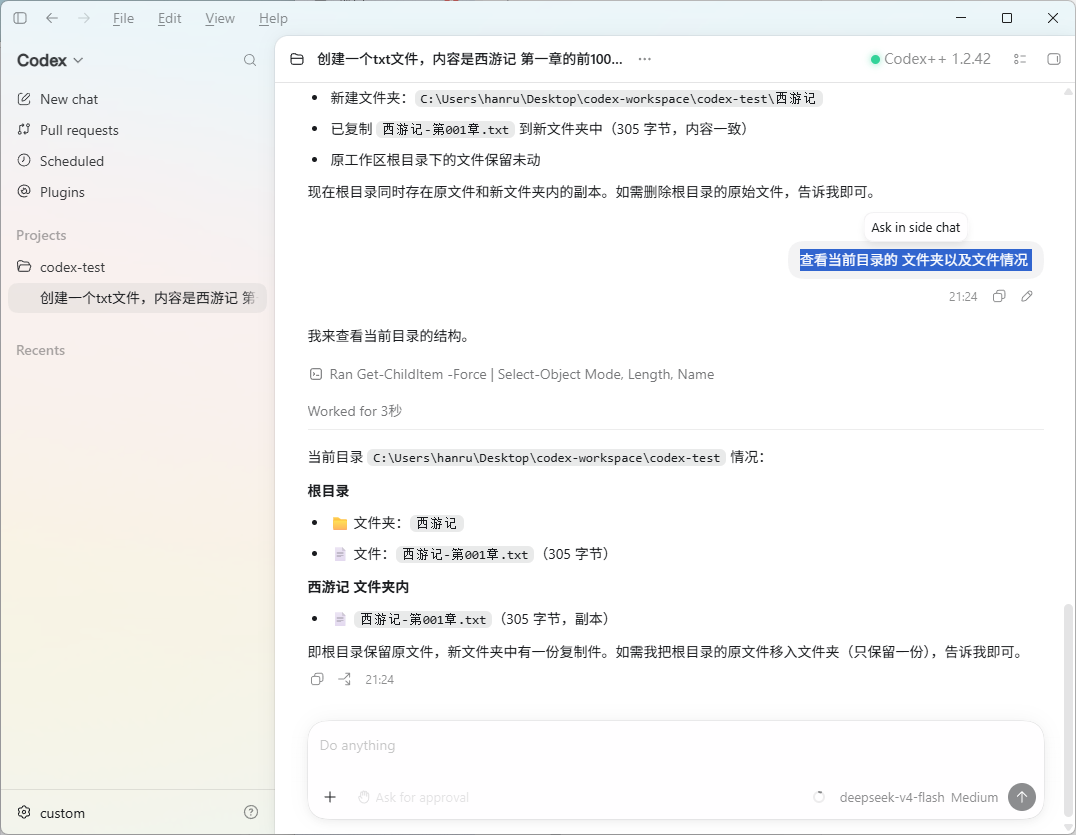1076x835 pixels.
Task: Expand the Ran Get-ChildItem command entry
Action: coord(511,375)
